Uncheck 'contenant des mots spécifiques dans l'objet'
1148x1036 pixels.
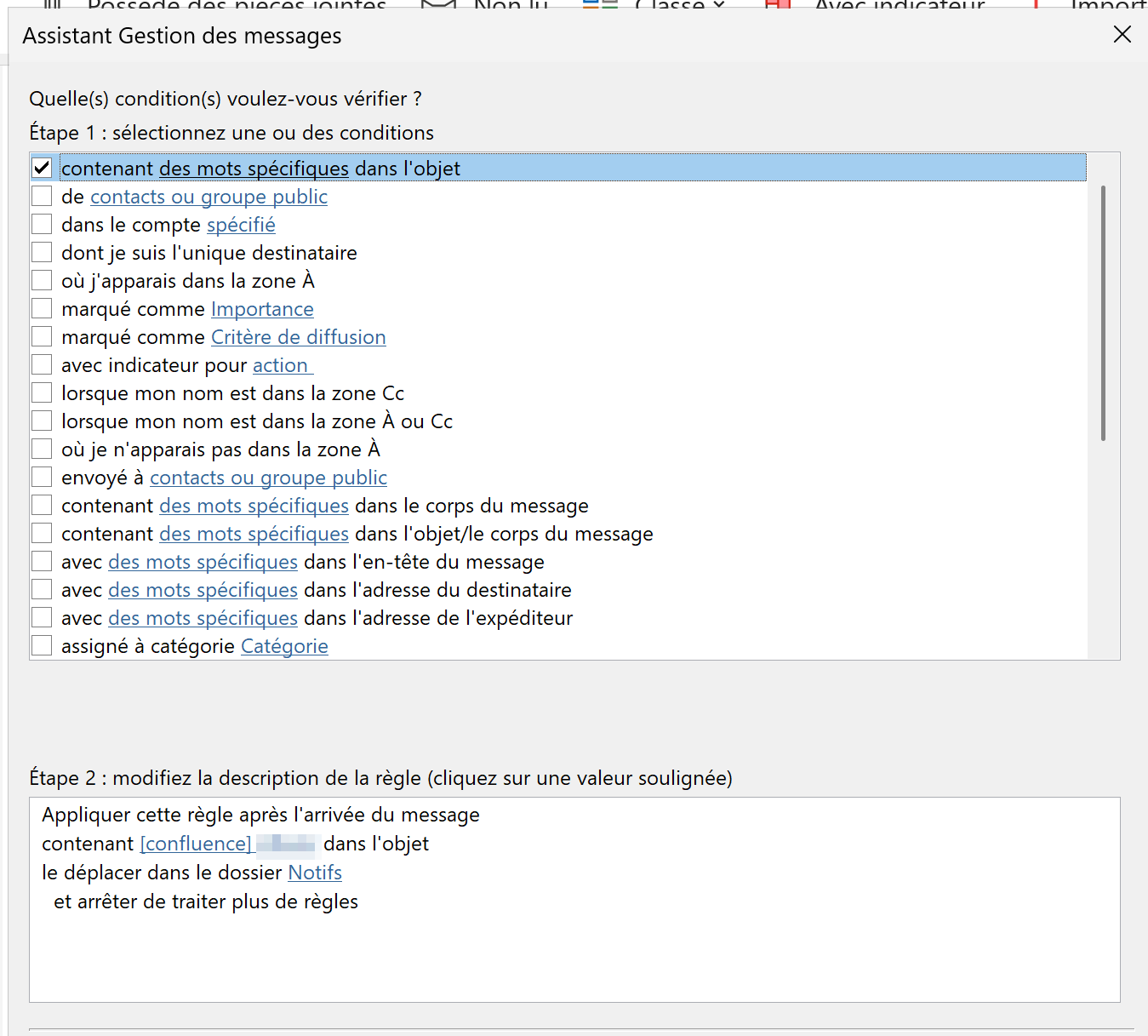[x=42, y=168]
